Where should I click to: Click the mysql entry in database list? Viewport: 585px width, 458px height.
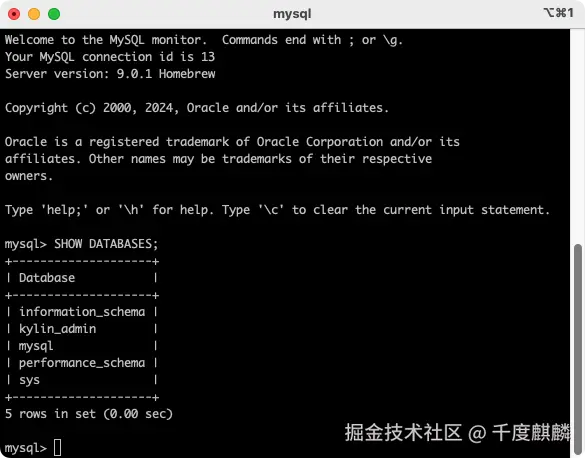click(x=36, y=346)
